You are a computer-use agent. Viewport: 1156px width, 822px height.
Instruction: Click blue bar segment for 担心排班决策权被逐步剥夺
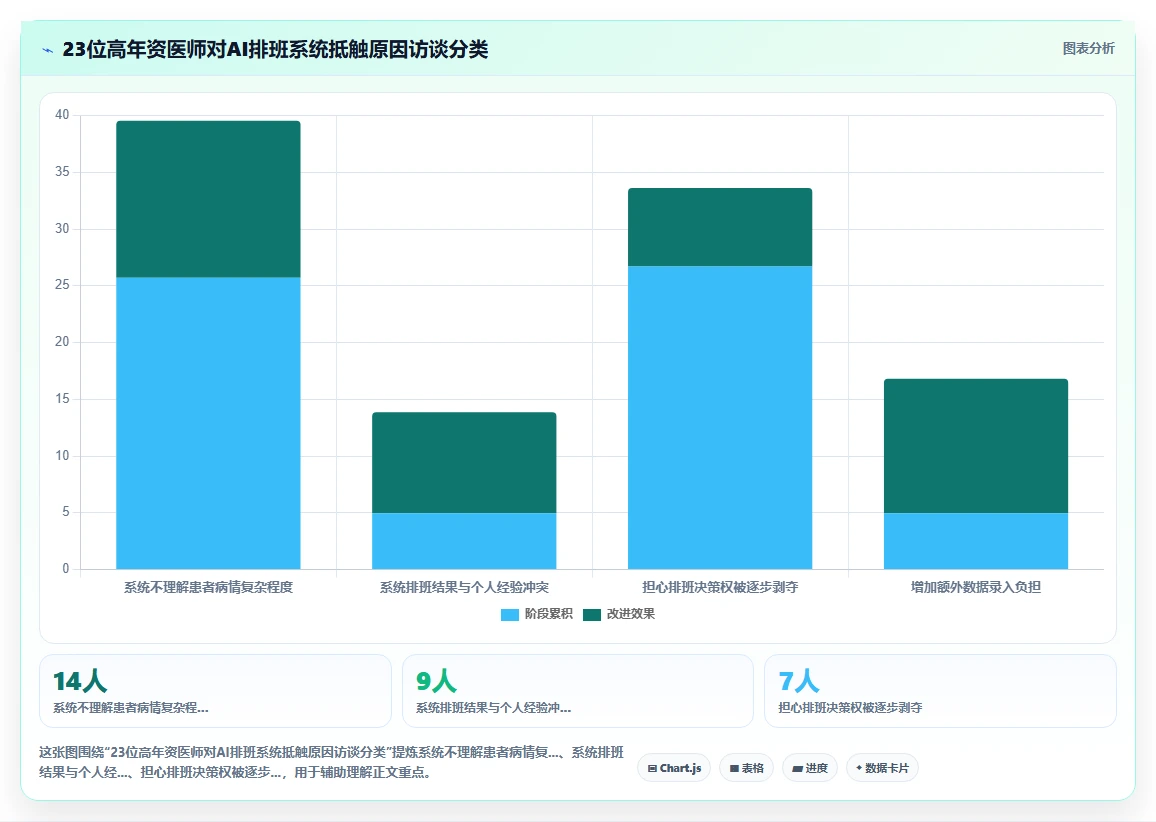[x=720, y=417]
